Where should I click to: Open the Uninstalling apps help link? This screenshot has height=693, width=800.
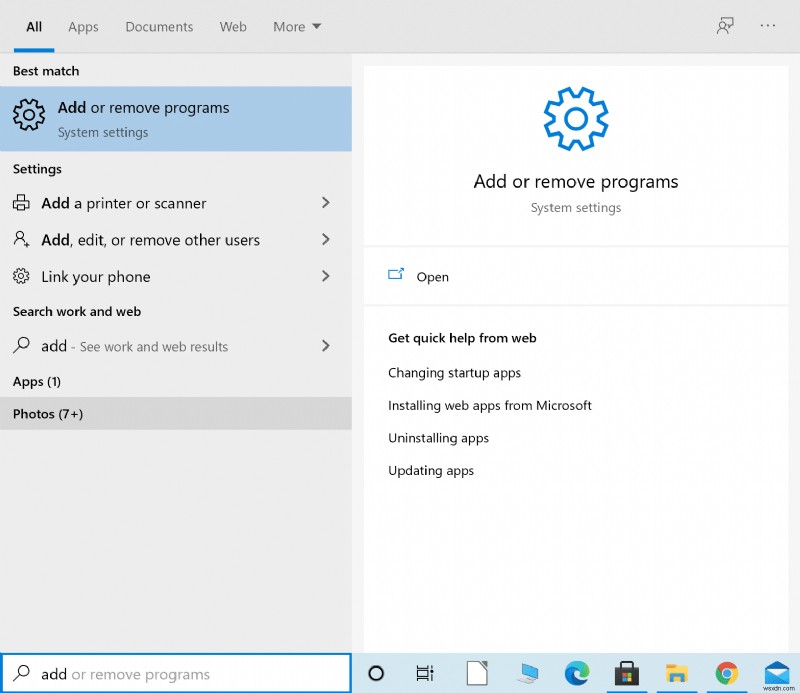point(438,438)
